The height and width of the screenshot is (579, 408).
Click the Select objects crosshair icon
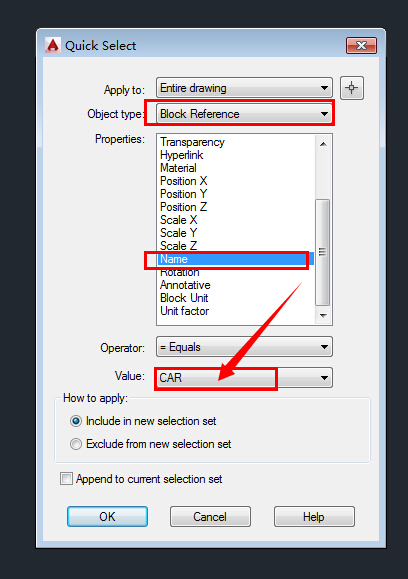[352, 88]
